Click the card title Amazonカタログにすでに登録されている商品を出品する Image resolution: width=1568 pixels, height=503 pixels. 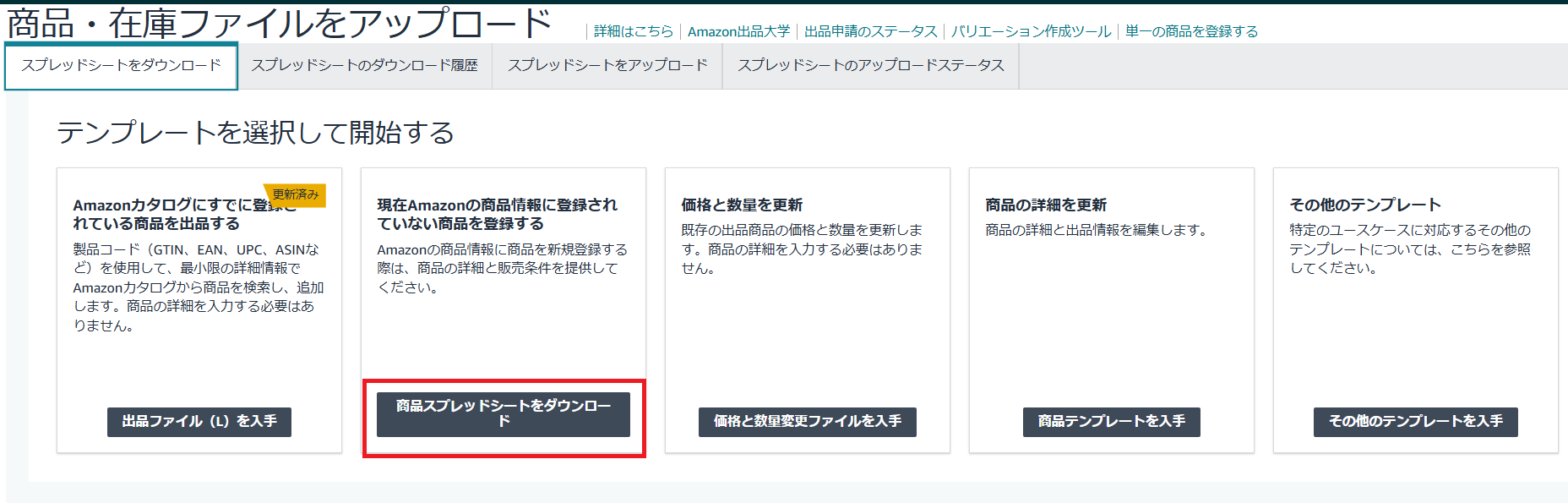pyautogui.click(x=185, y=214)
